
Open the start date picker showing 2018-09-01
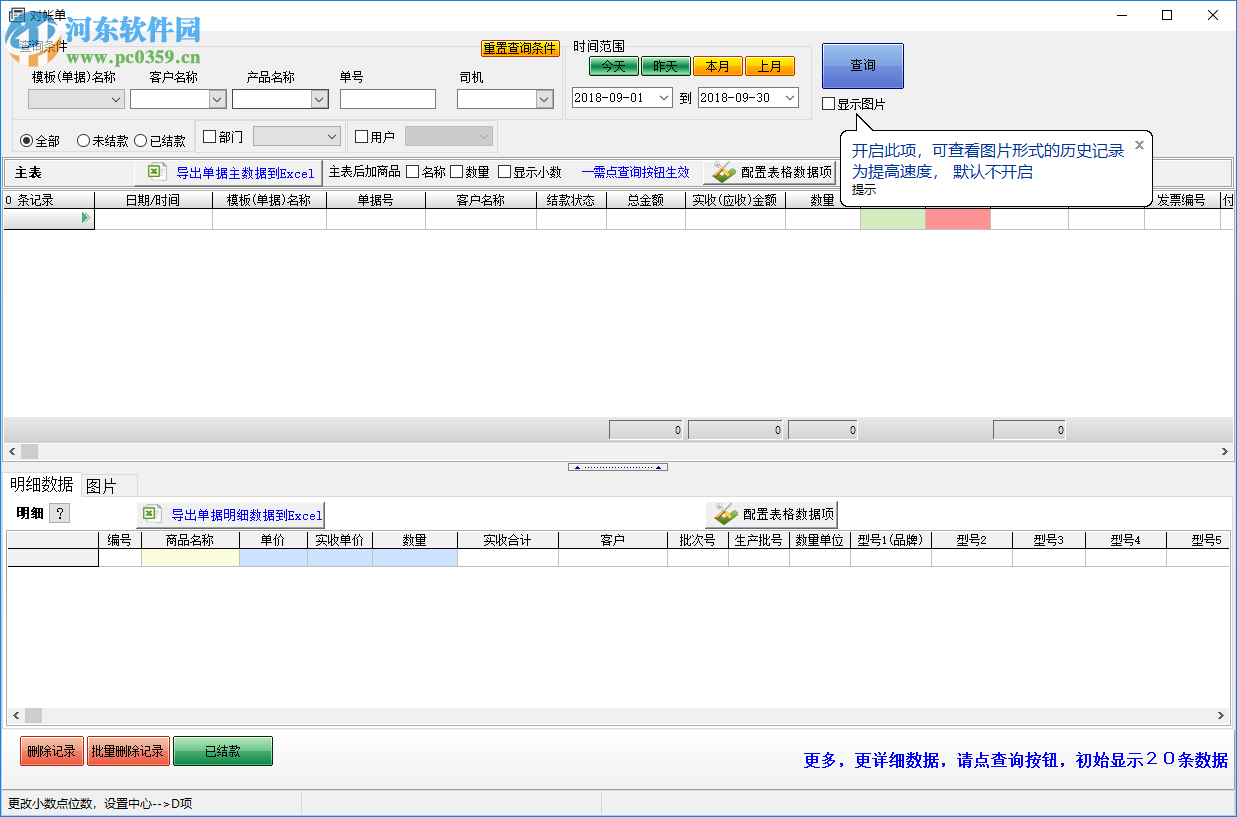click(x=662, y=99)
